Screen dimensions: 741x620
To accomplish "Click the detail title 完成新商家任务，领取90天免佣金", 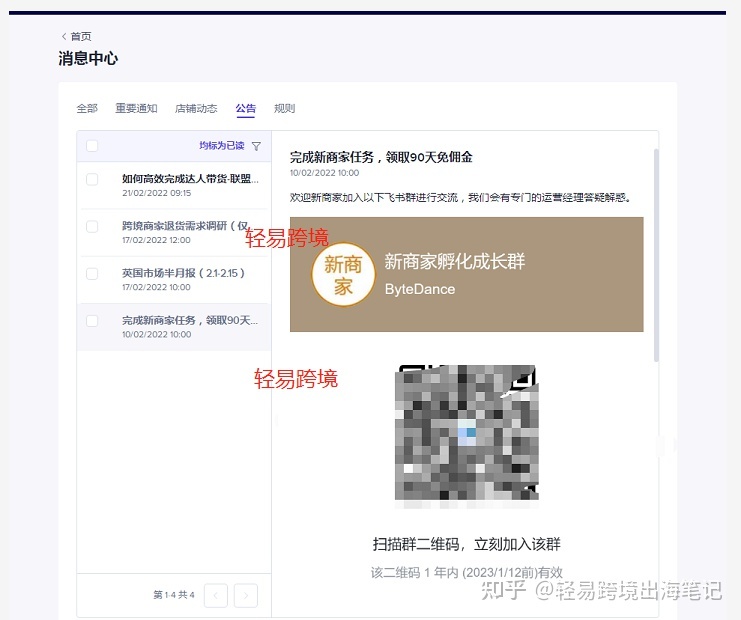I will click(x=381, y=157).
